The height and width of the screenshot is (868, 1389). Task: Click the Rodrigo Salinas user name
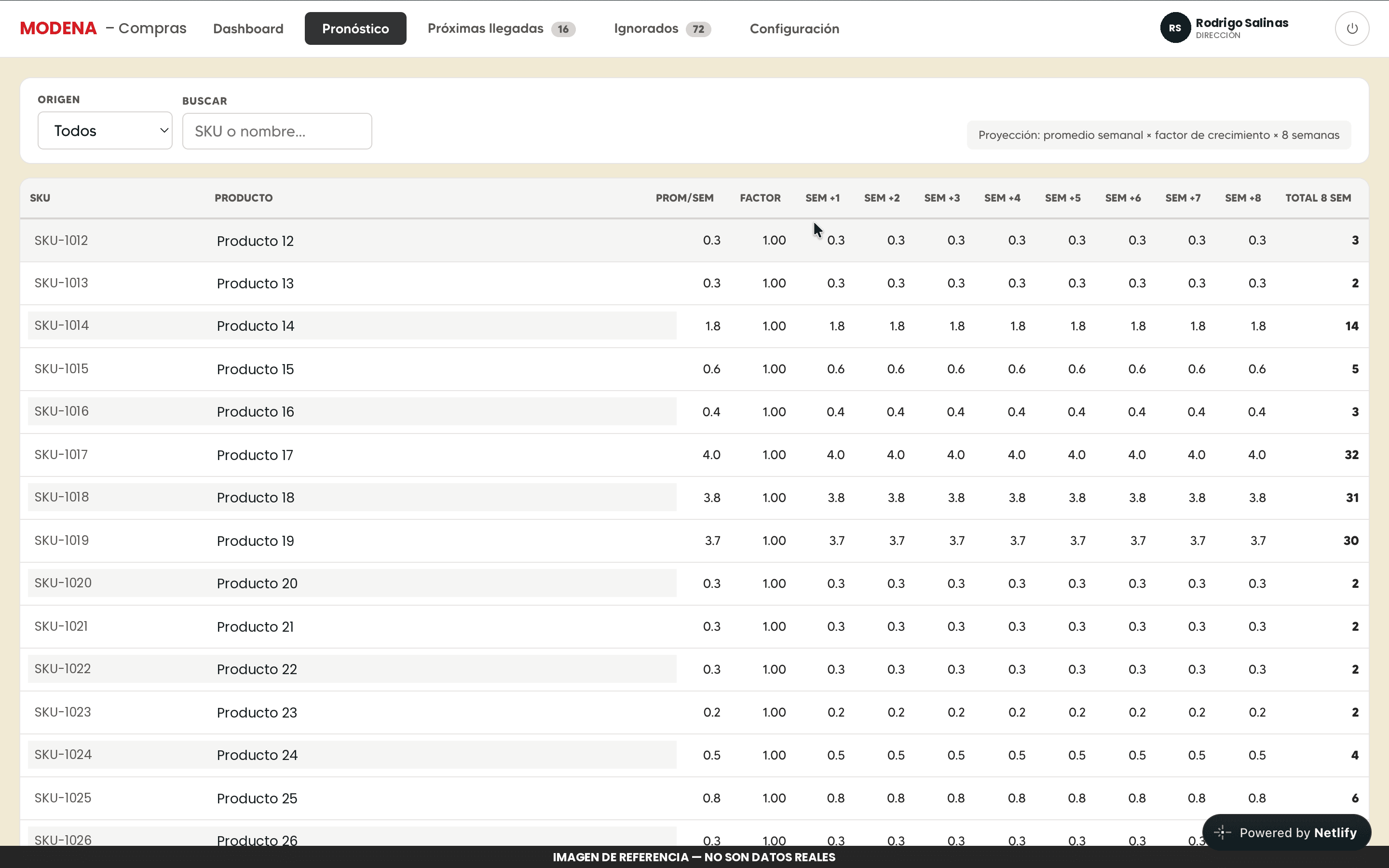(1242, 23)
